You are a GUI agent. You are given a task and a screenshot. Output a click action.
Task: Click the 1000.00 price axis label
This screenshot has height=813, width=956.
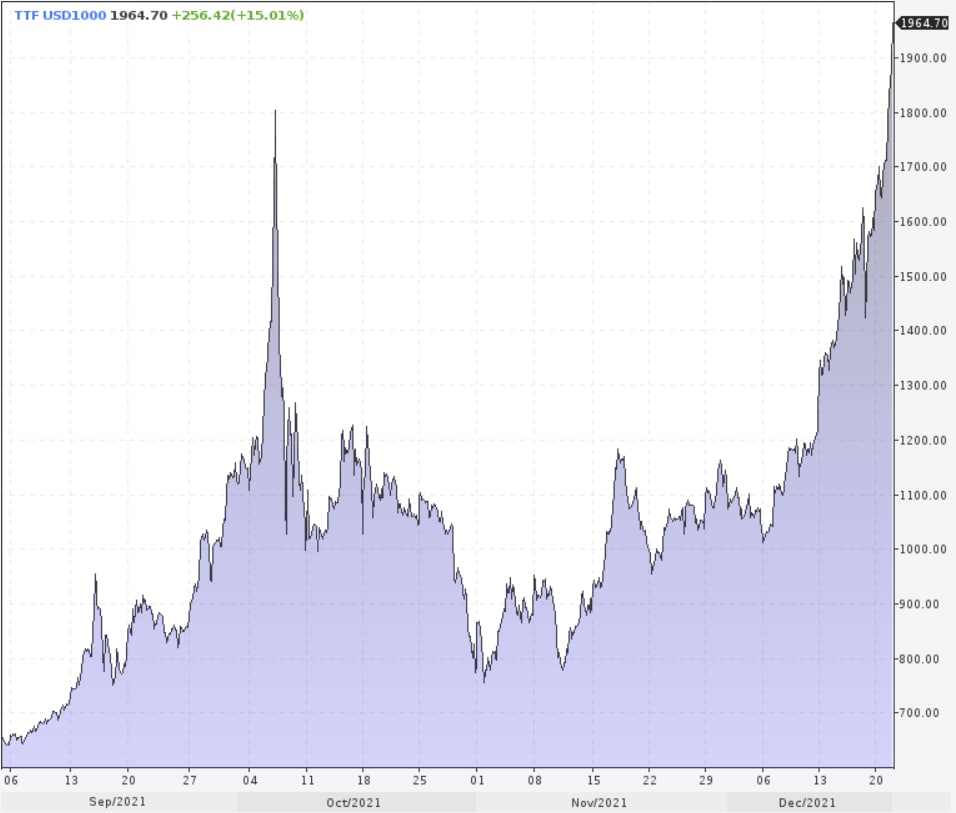click(924, 549)
